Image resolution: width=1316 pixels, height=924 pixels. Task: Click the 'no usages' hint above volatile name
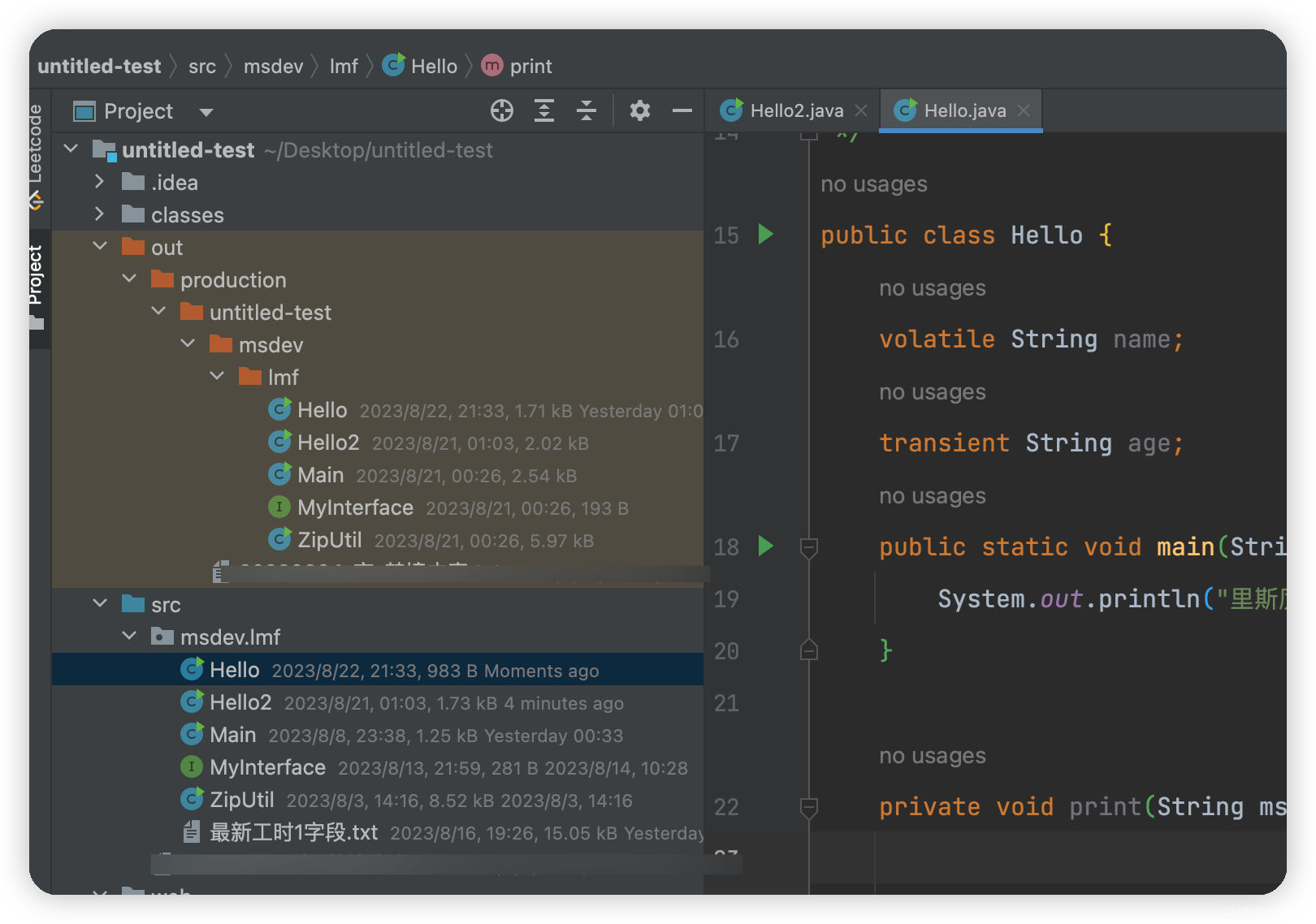933,288
